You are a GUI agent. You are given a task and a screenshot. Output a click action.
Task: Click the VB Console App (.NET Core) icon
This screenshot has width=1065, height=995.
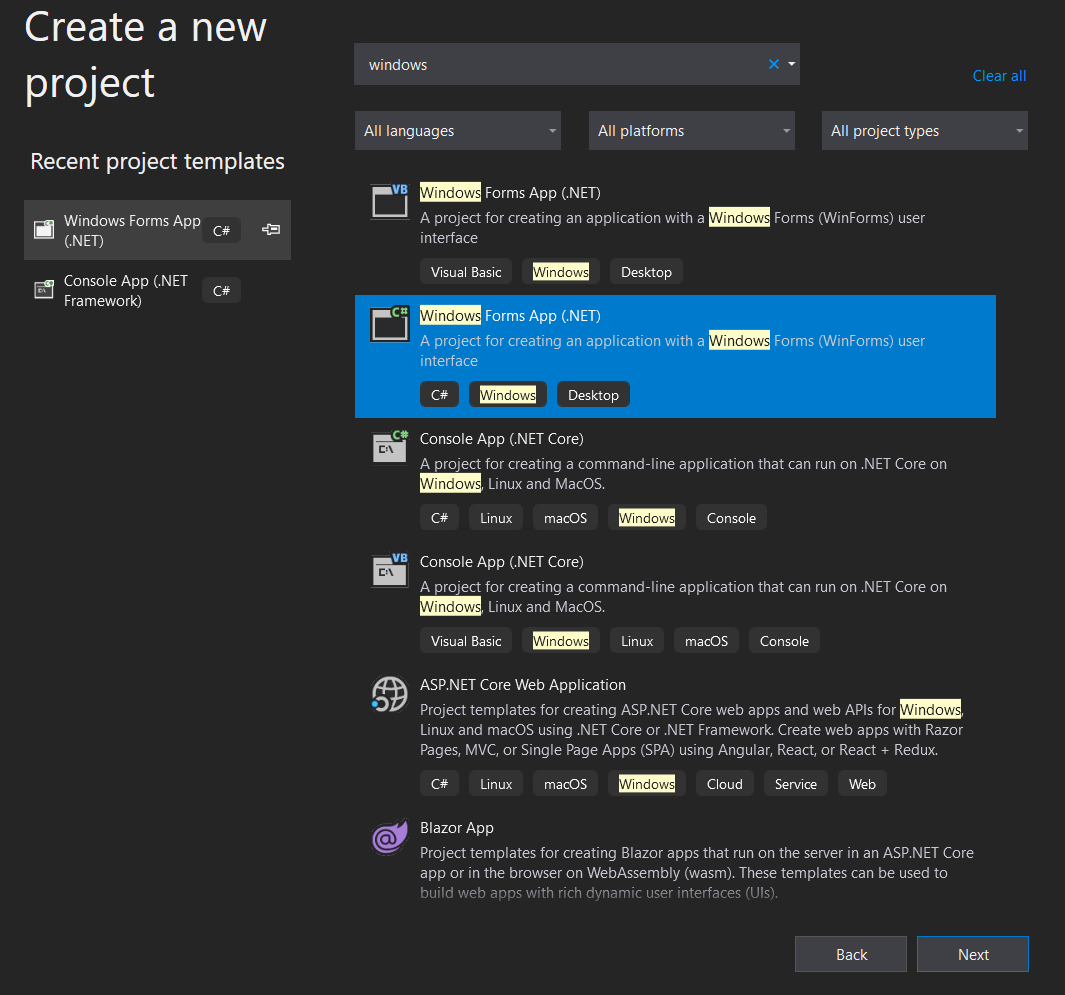pyautogui.click(x=389, y=569)
